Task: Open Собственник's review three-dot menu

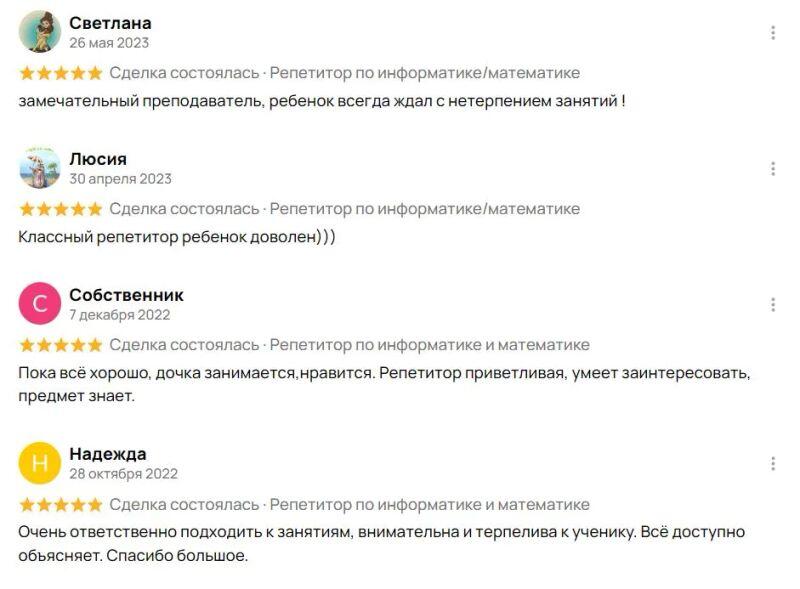Action: click(773, 305)
